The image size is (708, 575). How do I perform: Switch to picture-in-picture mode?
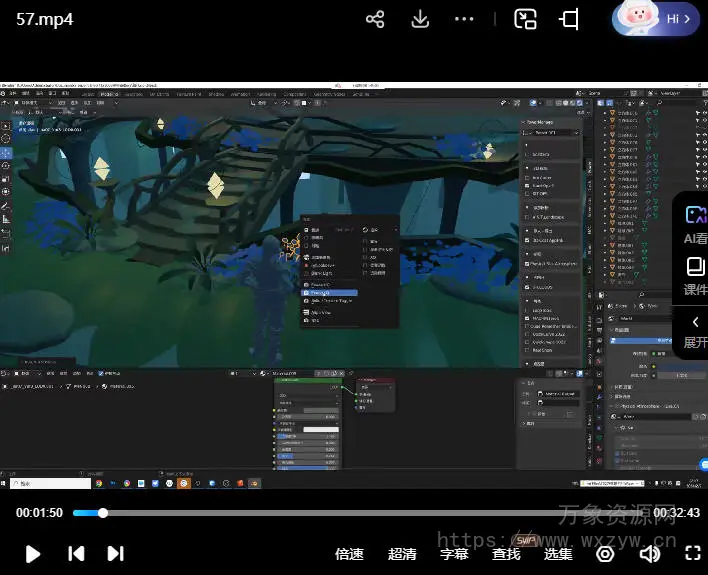[x=525, y=19]
